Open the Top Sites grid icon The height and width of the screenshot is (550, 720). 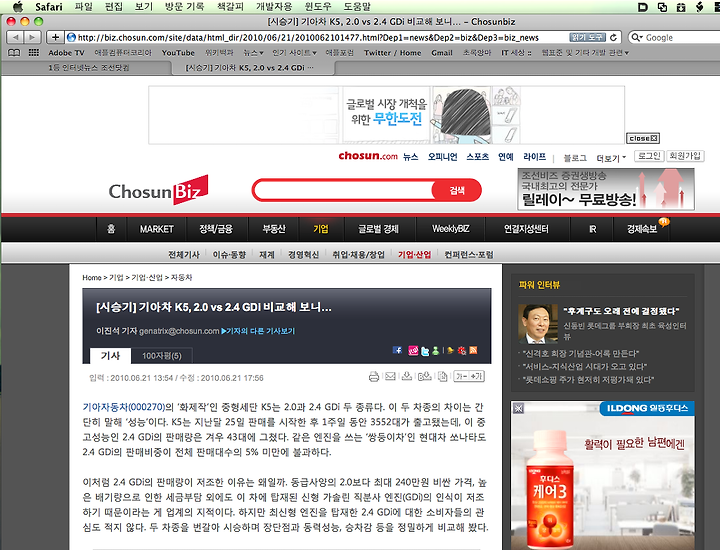tap(34, 53)
